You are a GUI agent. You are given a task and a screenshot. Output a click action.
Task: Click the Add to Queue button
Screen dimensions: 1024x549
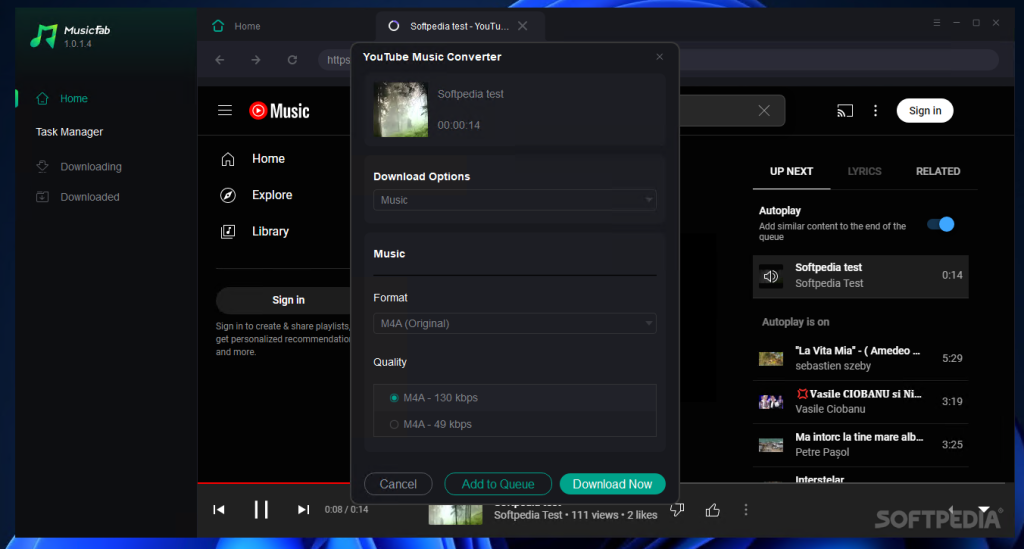pos(498,484)
